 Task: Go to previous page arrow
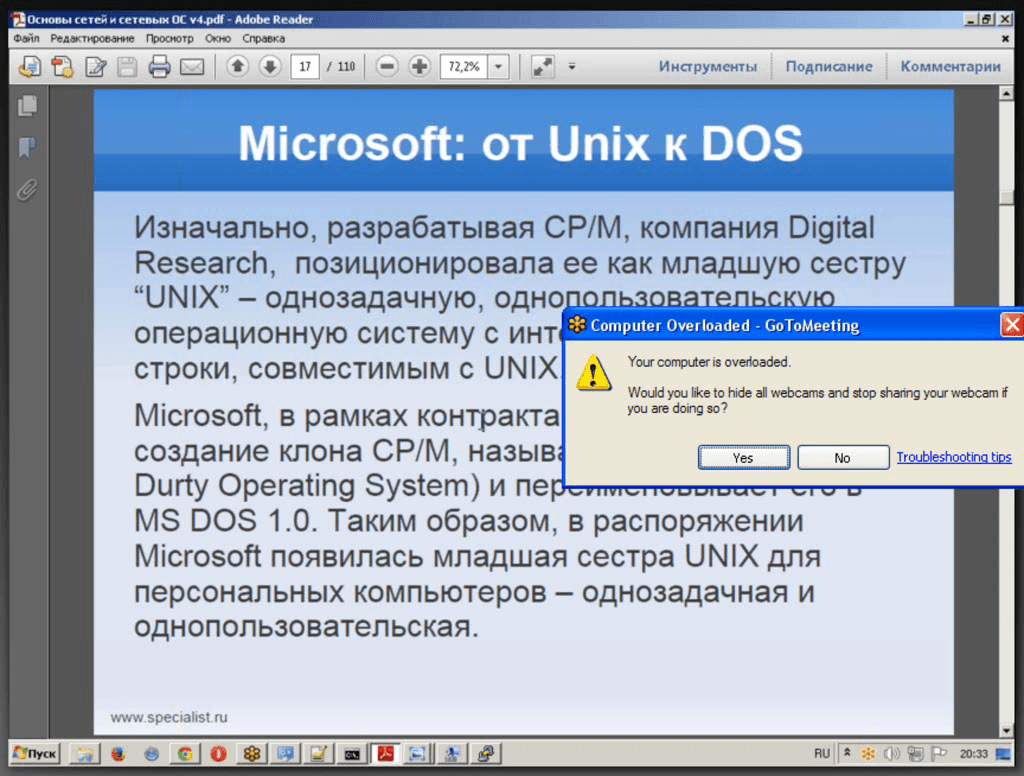238,66
